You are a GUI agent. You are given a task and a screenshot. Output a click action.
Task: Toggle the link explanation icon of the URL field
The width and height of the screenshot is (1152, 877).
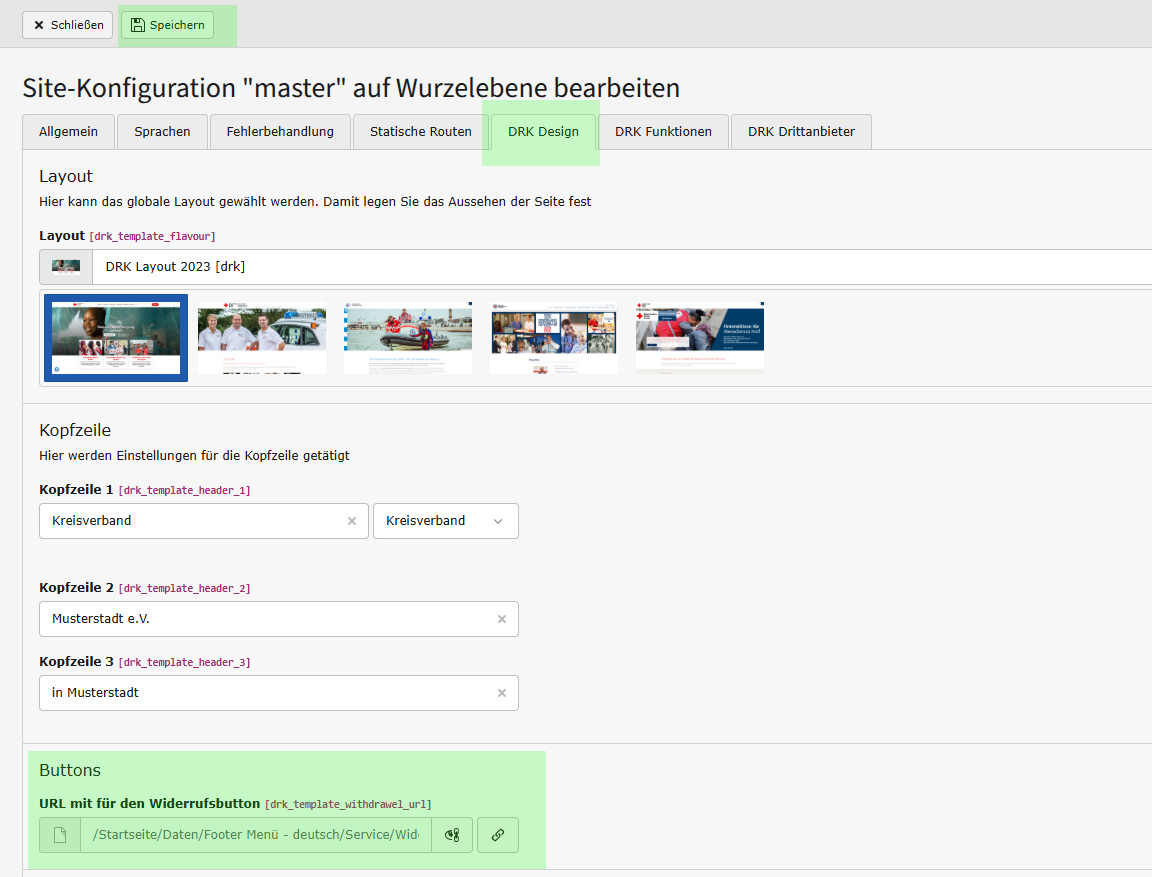452,835
